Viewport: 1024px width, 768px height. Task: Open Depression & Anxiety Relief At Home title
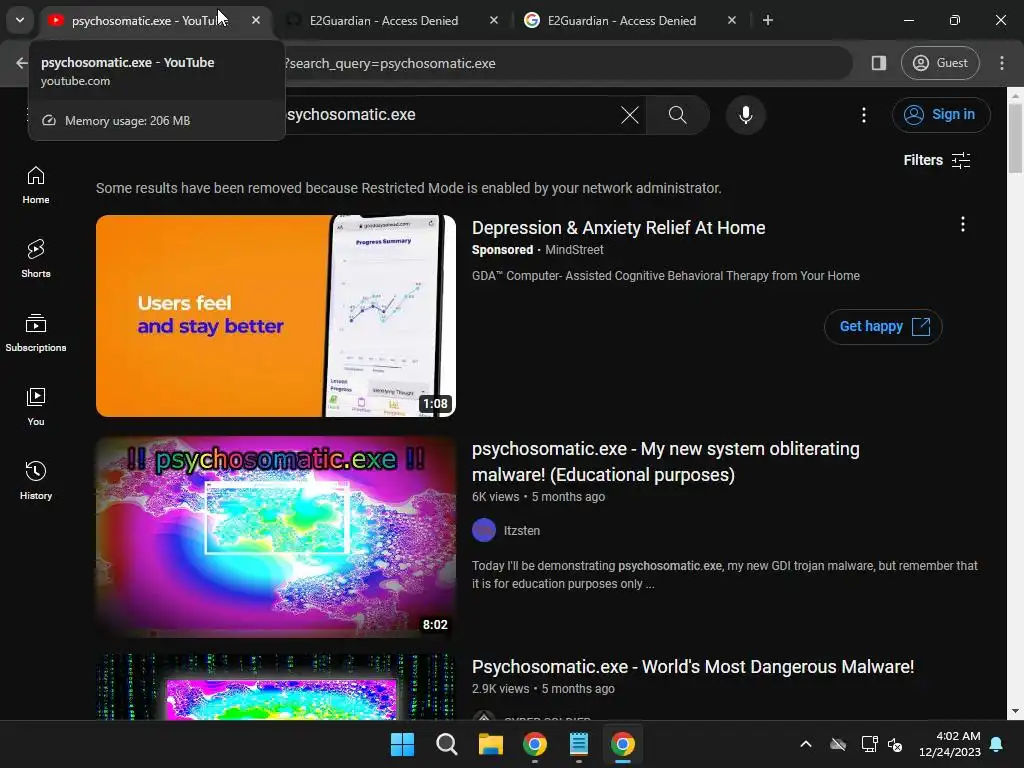618,228
